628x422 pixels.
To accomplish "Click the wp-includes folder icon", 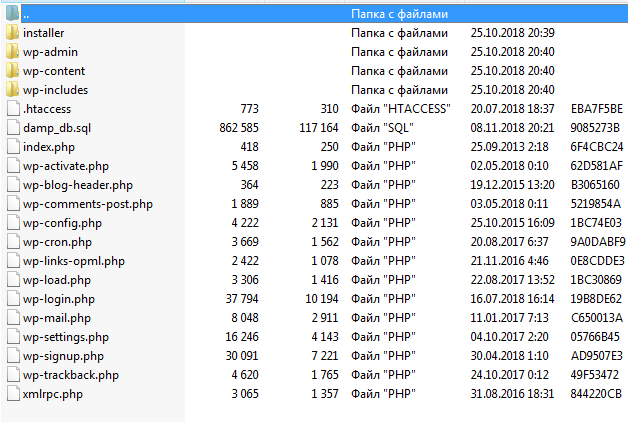I will point(12,90).
